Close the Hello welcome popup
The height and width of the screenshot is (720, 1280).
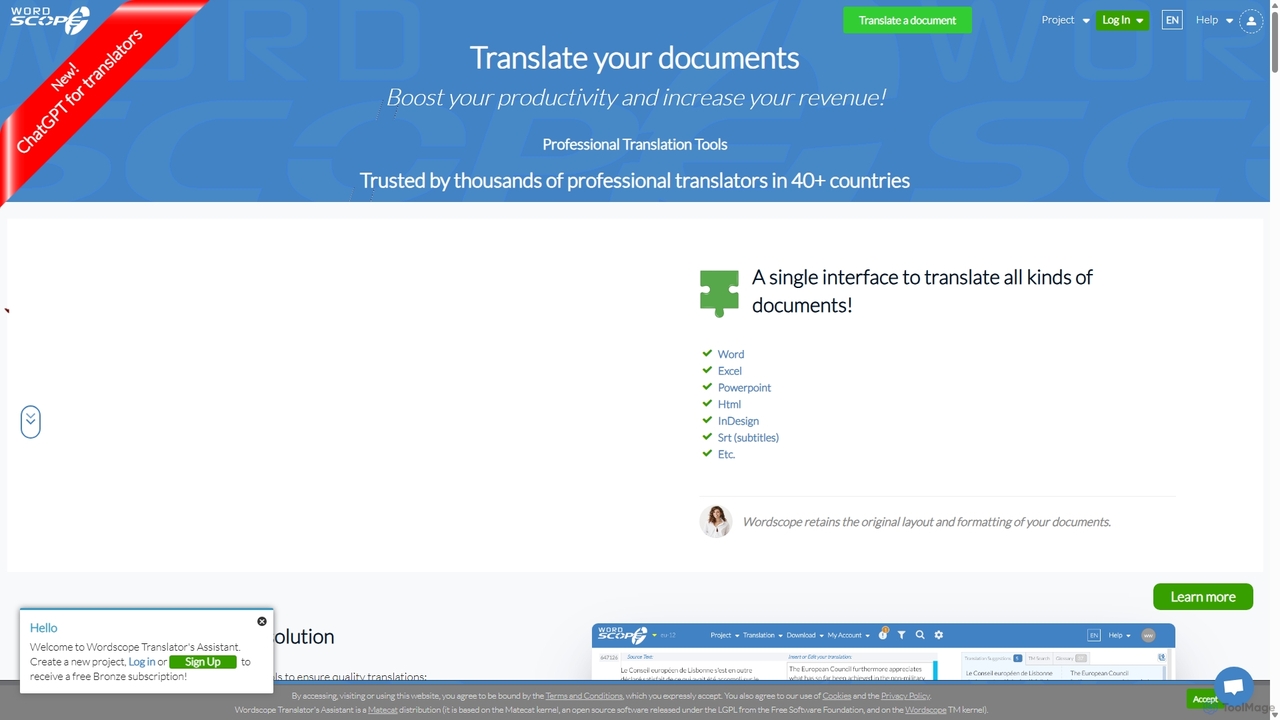262,621
